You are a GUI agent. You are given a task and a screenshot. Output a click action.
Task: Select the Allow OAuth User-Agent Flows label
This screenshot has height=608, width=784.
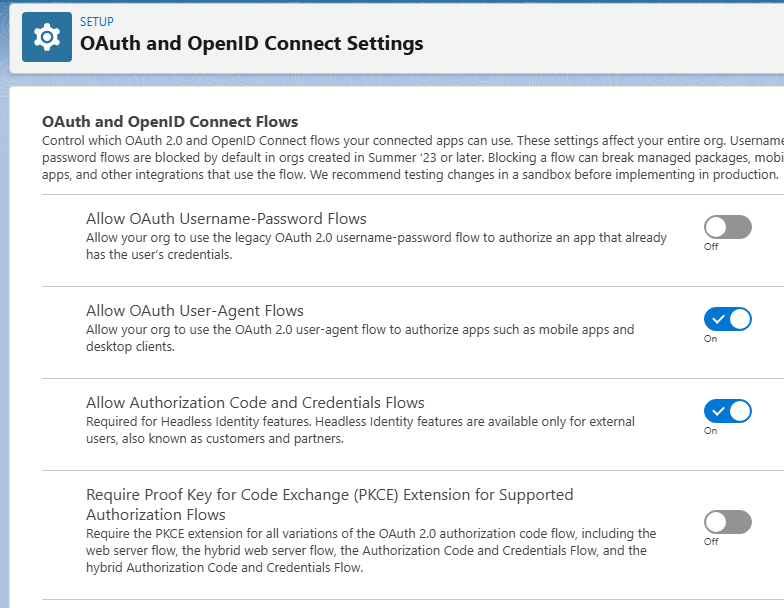[x=195, y=310]
